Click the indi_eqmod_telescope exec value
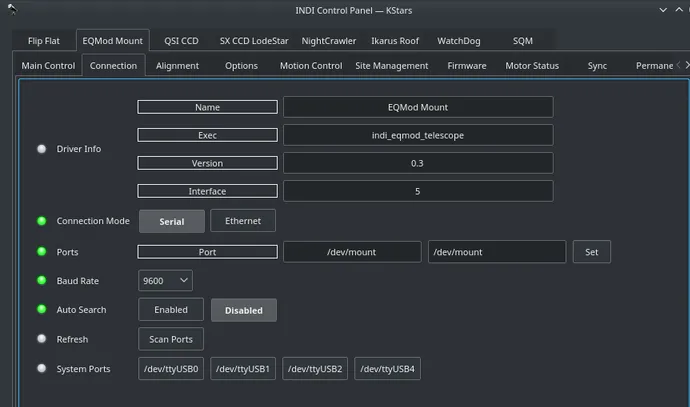690x407 pixels. coord(418,135)
